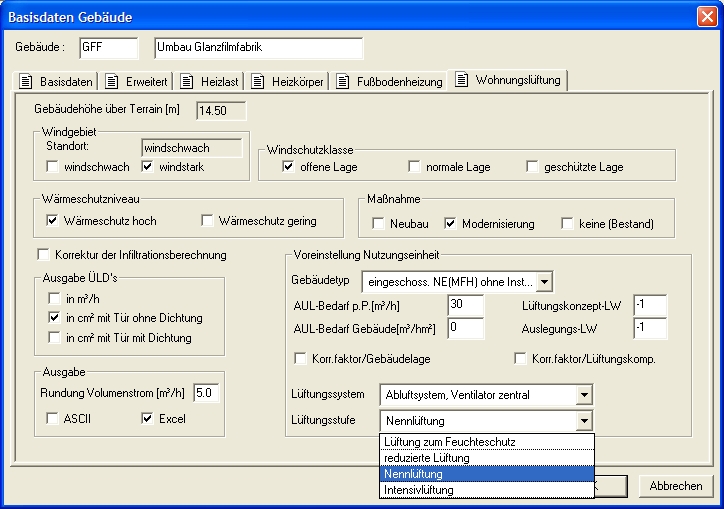Enable ASCII output checkbox
The height and width of the screenshot is (509, 724).
click(x=53, y=418)
